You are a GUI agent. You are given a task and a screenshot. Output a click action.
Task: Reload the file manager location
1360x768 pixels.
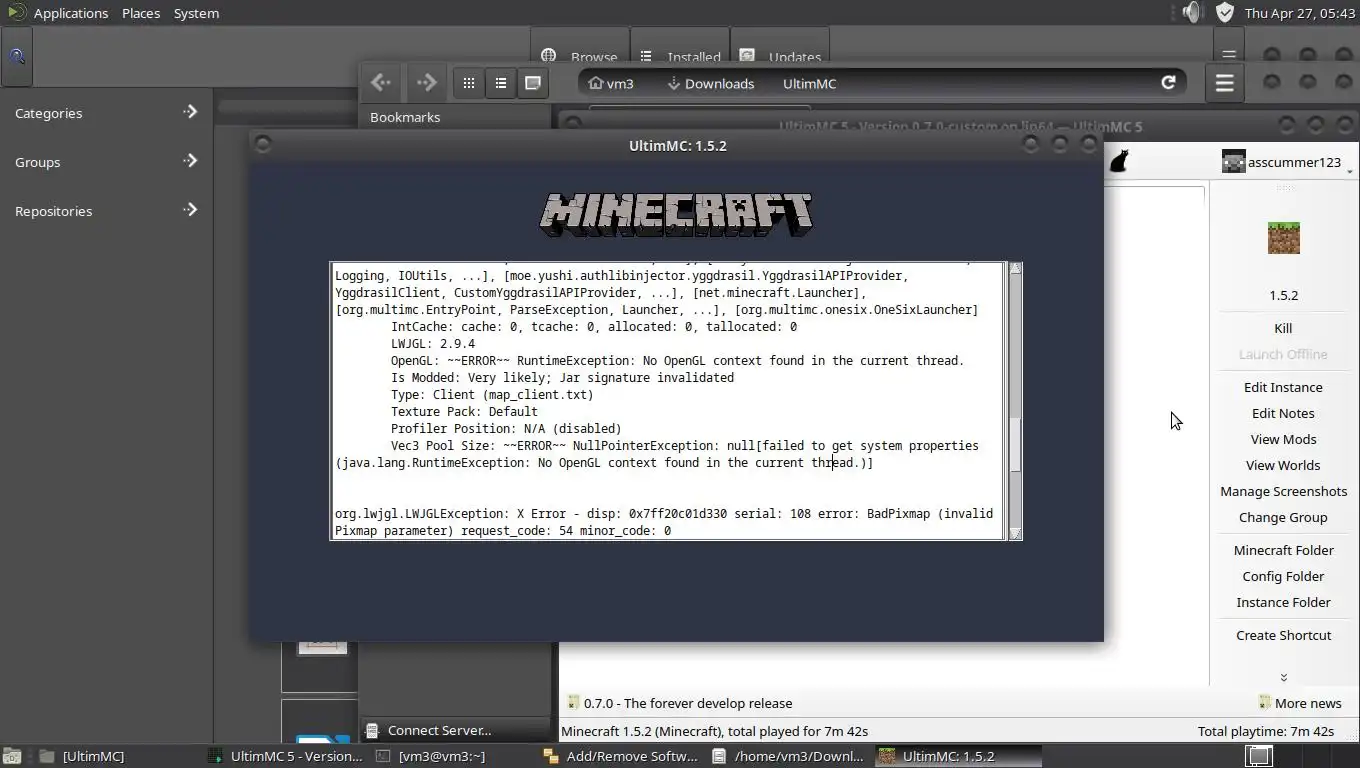click(x=1168, y=83)
